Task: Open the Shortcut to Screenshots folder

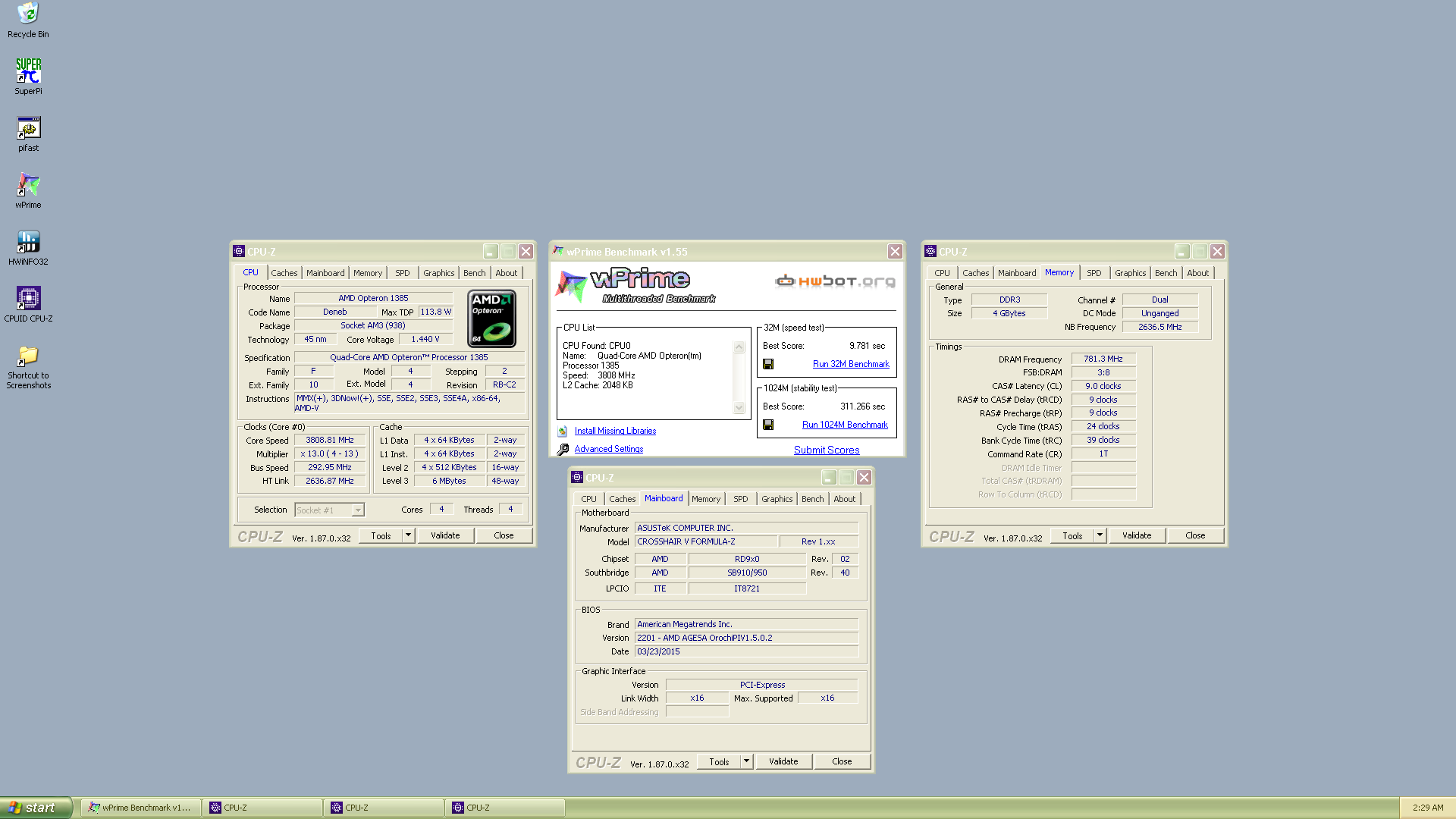Action: click(x=28, y=355)
